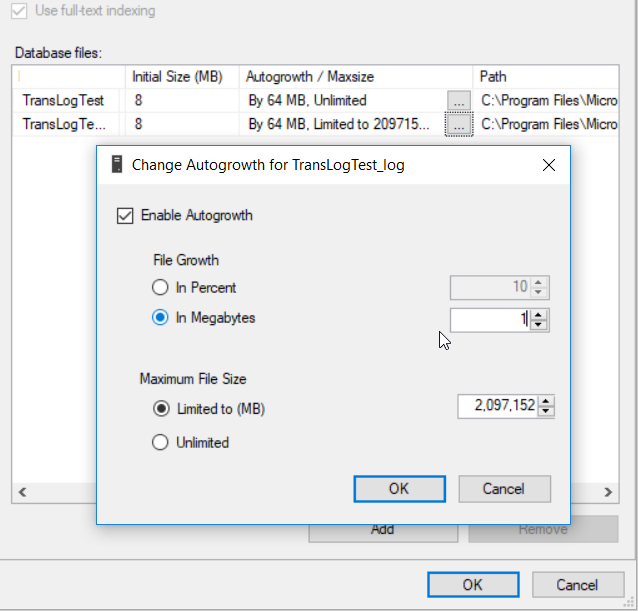Screen dimensions: 638x611
Task: Confirm autogrowth changes with dialog OK button
Action: point(399,489)
